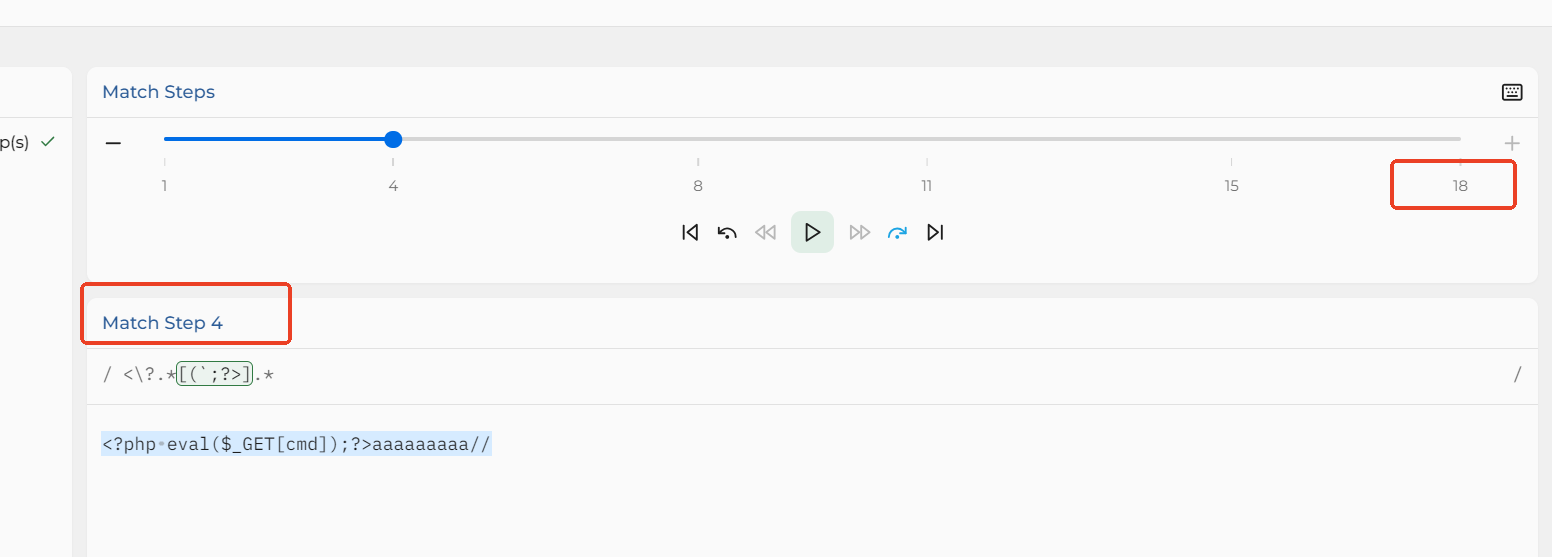Screen dimensions: 1552x557
Task: Open keyboard shortcuts icon in Match Steps
Action: 1512,92
